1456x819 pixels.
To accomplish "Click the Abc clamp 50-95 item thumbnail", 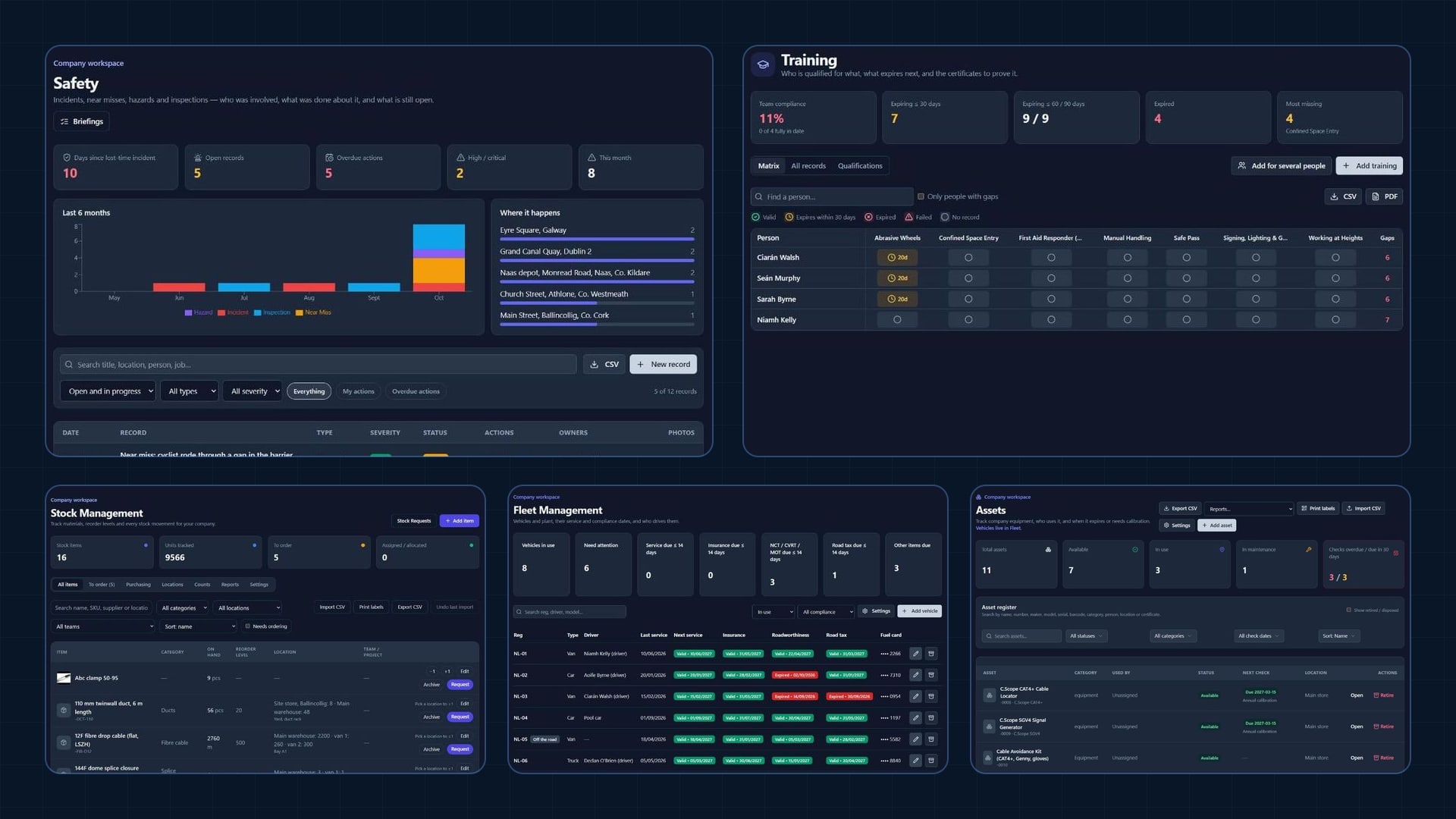I will tap(64, 678).
